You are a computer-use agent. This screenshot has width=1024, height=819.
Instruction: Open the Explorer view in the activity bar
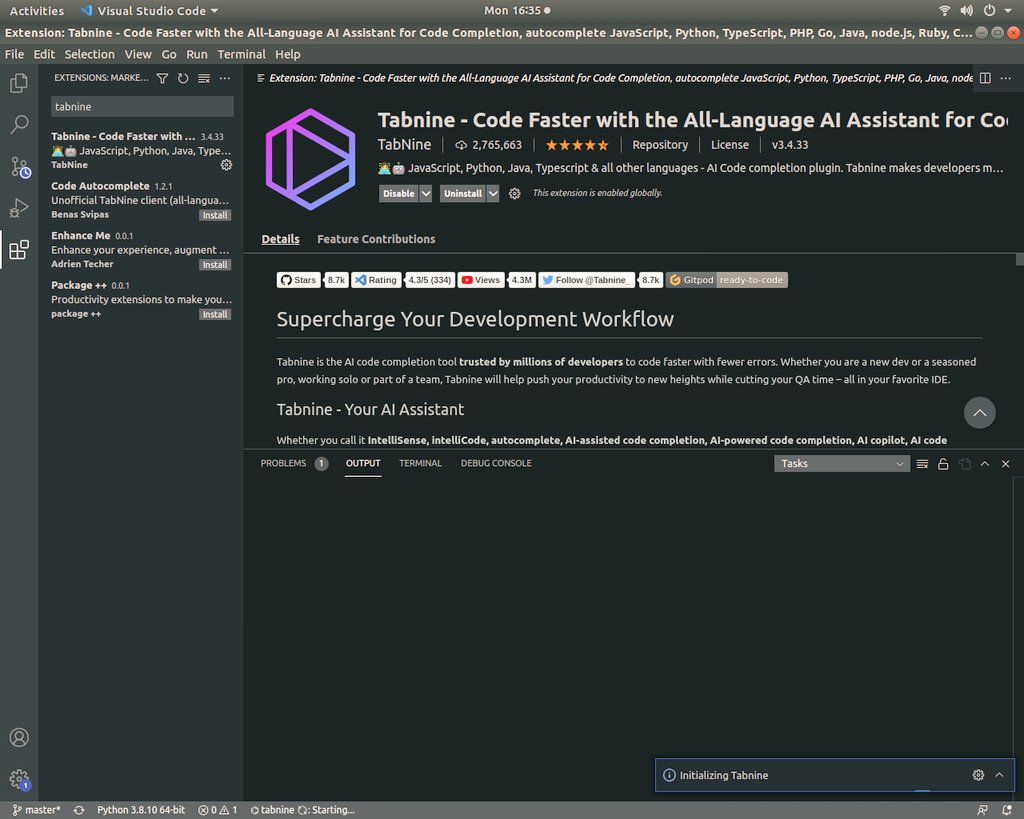[18, 83]
